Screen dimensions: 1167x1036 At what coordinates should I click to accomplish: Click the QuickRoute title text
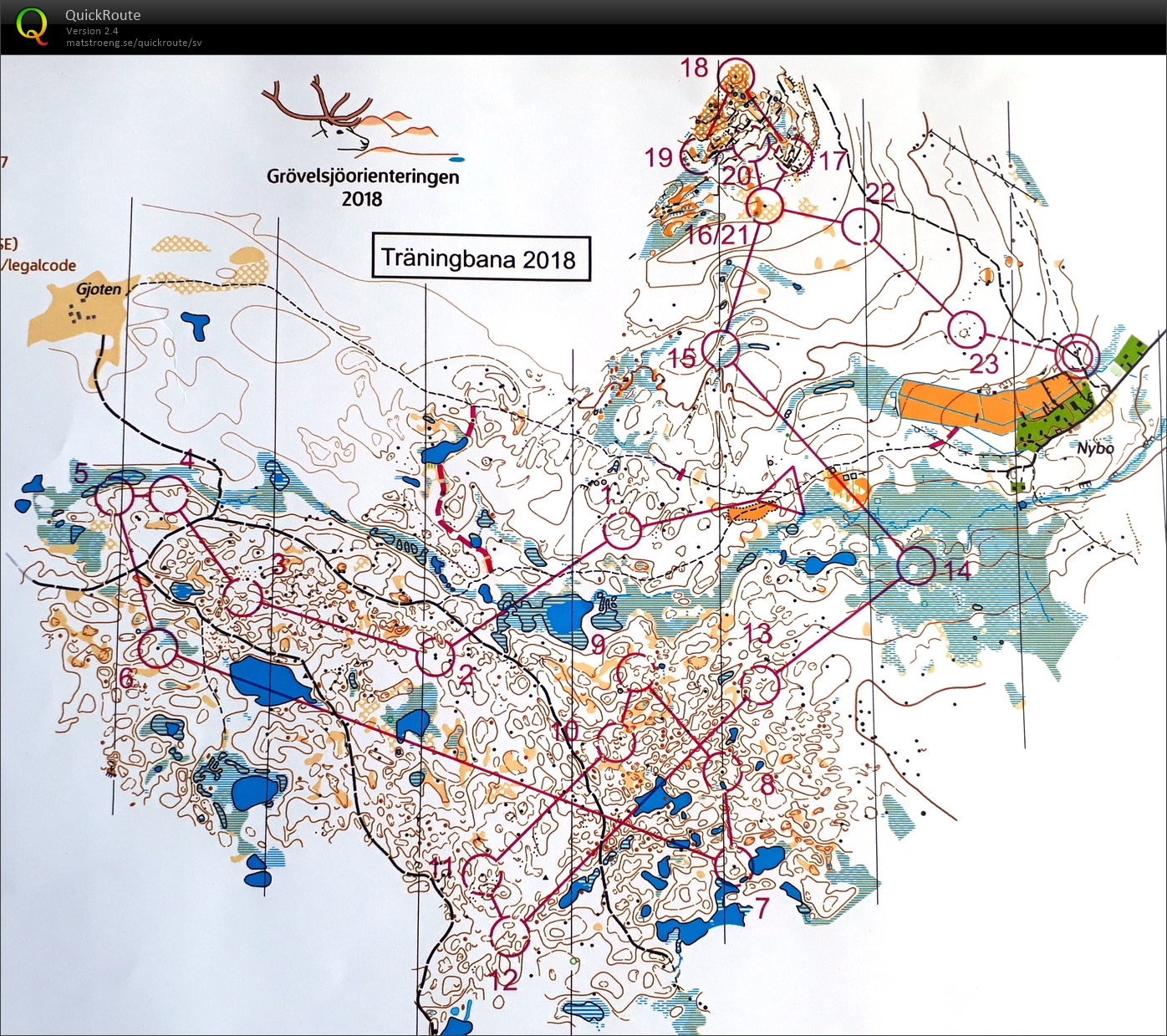[x=103, y=15]
